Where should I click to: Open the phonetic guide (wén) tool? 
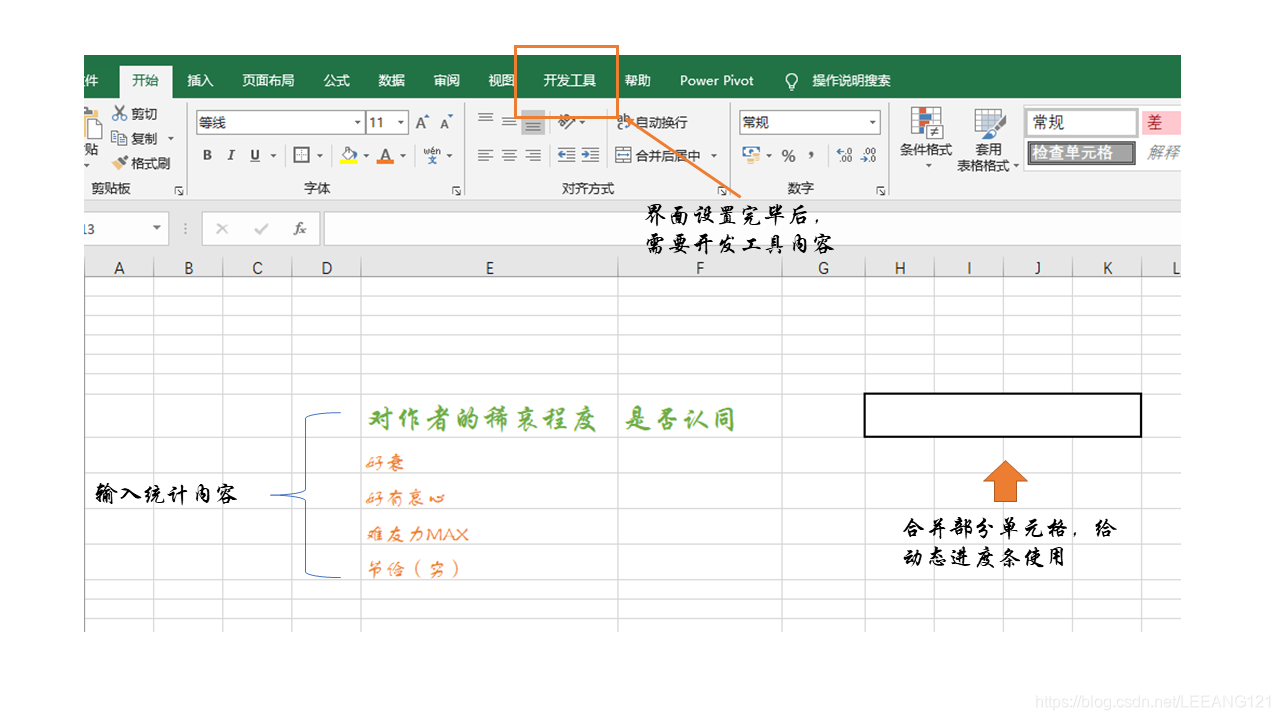tap(432, 155)
